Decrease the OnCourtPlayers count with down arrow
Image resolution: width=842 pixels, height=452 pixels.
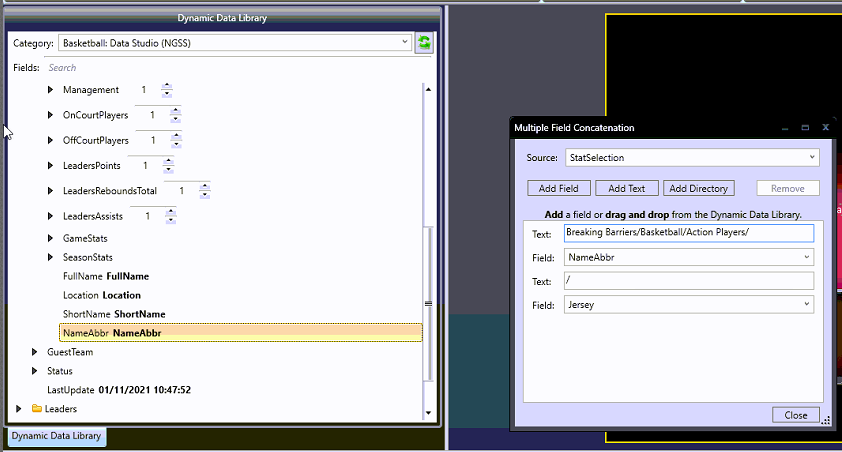point(175,120)
